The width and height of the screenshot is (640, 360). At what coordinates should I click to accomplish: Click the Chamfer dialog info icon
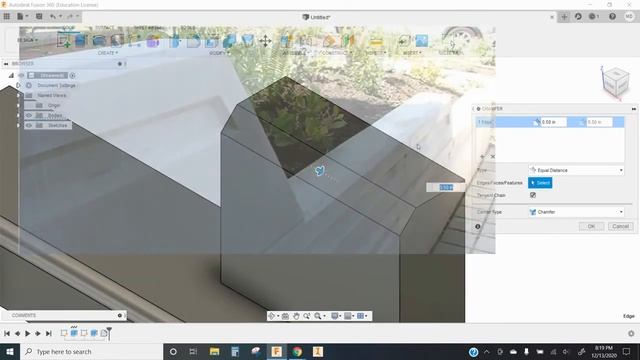tap(478, 227)
